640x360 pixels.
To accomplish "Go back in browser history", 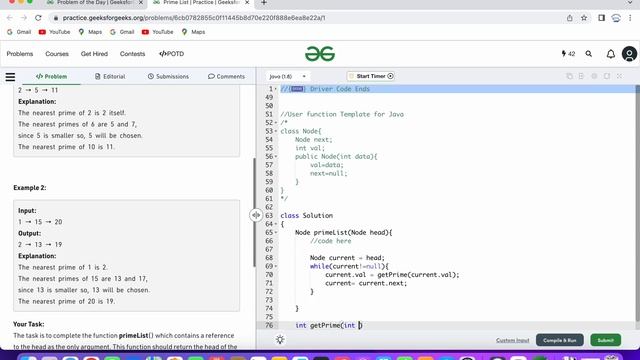I will [x=10, y=18].
